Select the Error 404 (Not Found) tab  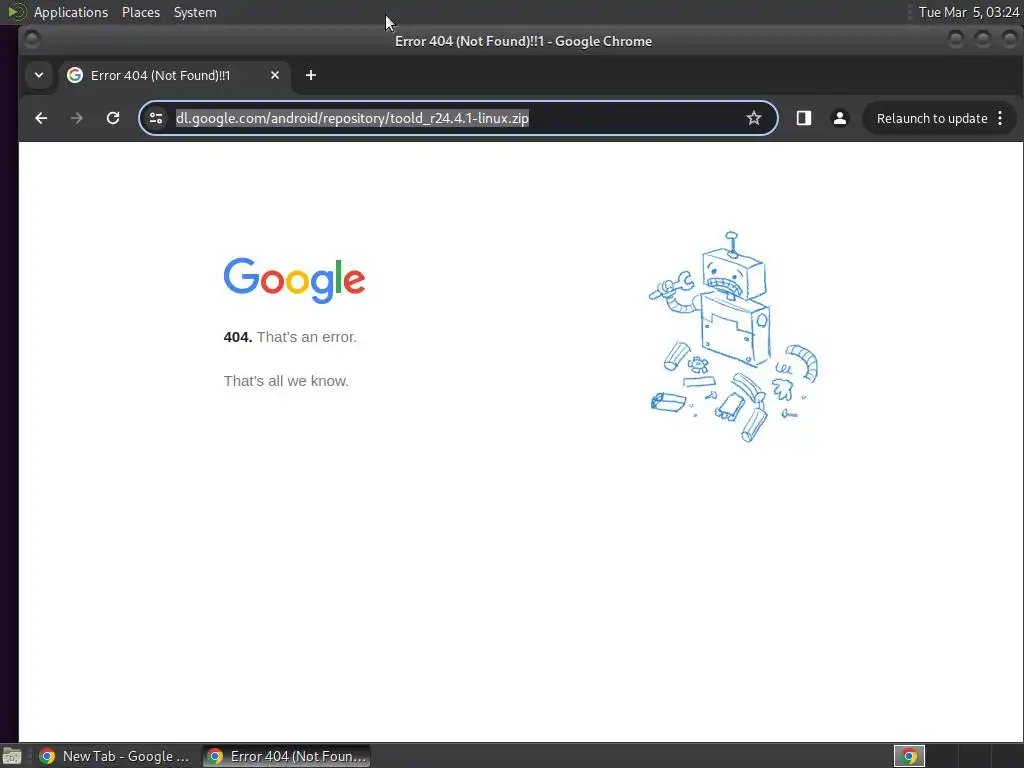[174, 75]
